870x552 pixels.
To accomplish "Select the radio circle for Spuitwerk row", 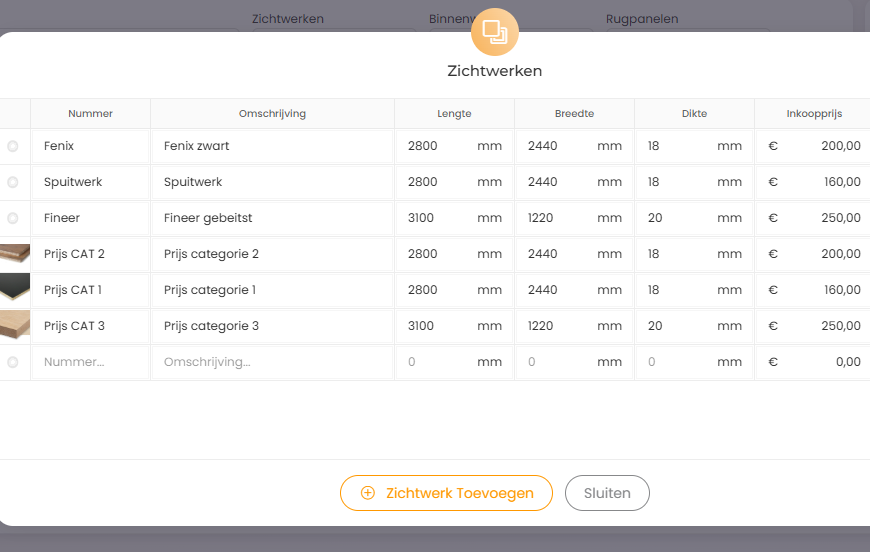I will point(13,182).
